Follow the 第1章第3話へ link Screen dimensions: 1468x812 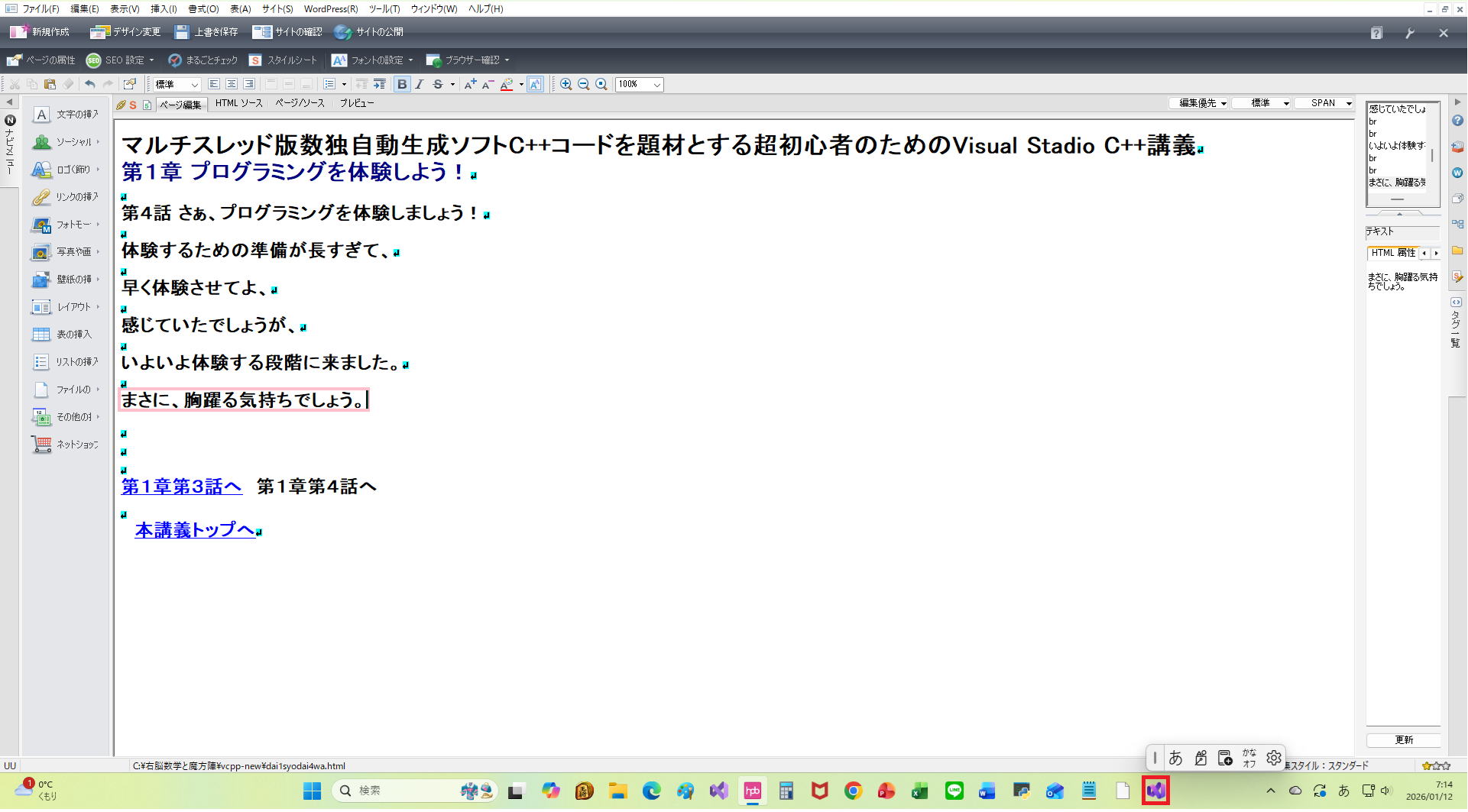tap(182, 487)
